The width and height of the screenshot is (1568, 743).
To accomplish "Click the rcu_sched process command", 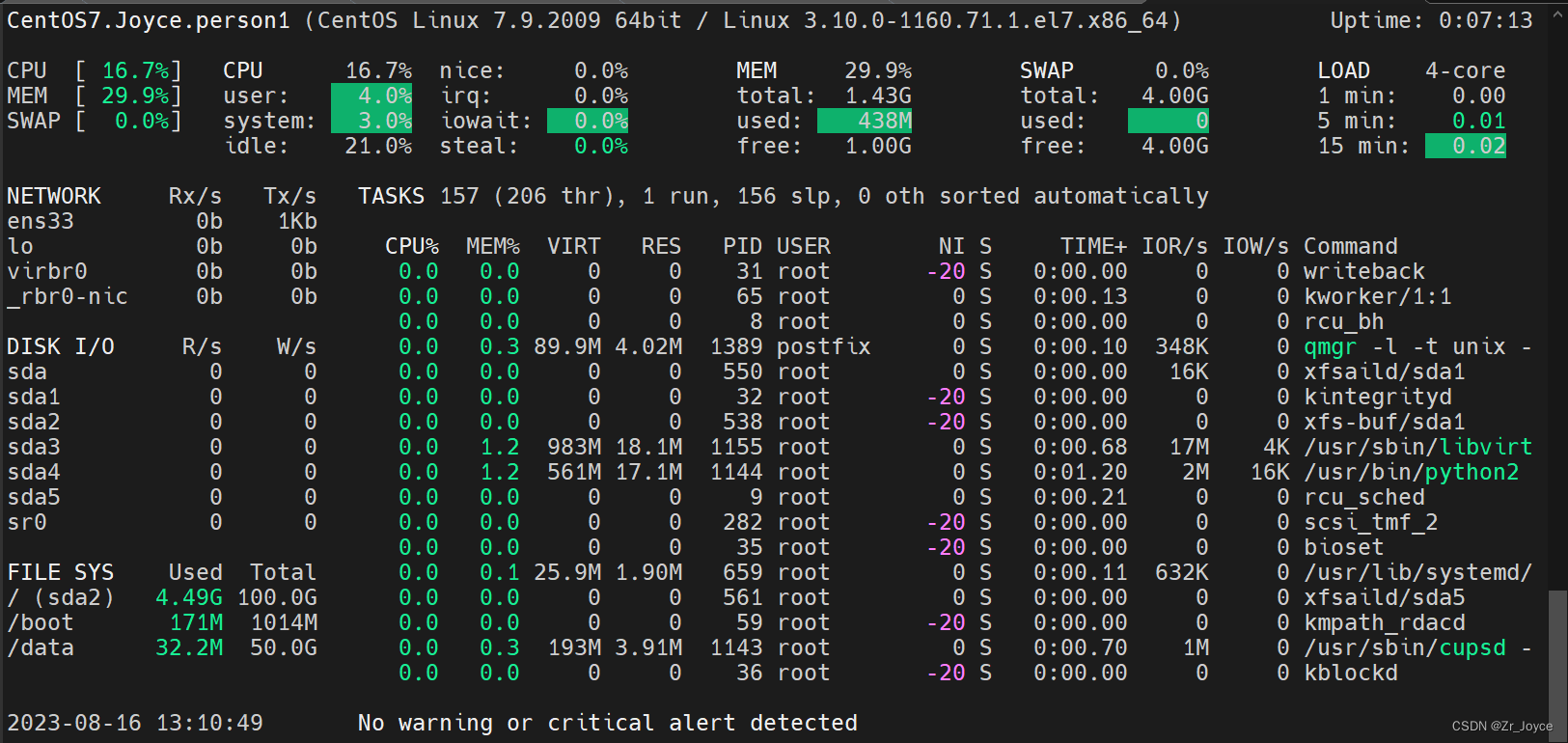I will 1364,497.
